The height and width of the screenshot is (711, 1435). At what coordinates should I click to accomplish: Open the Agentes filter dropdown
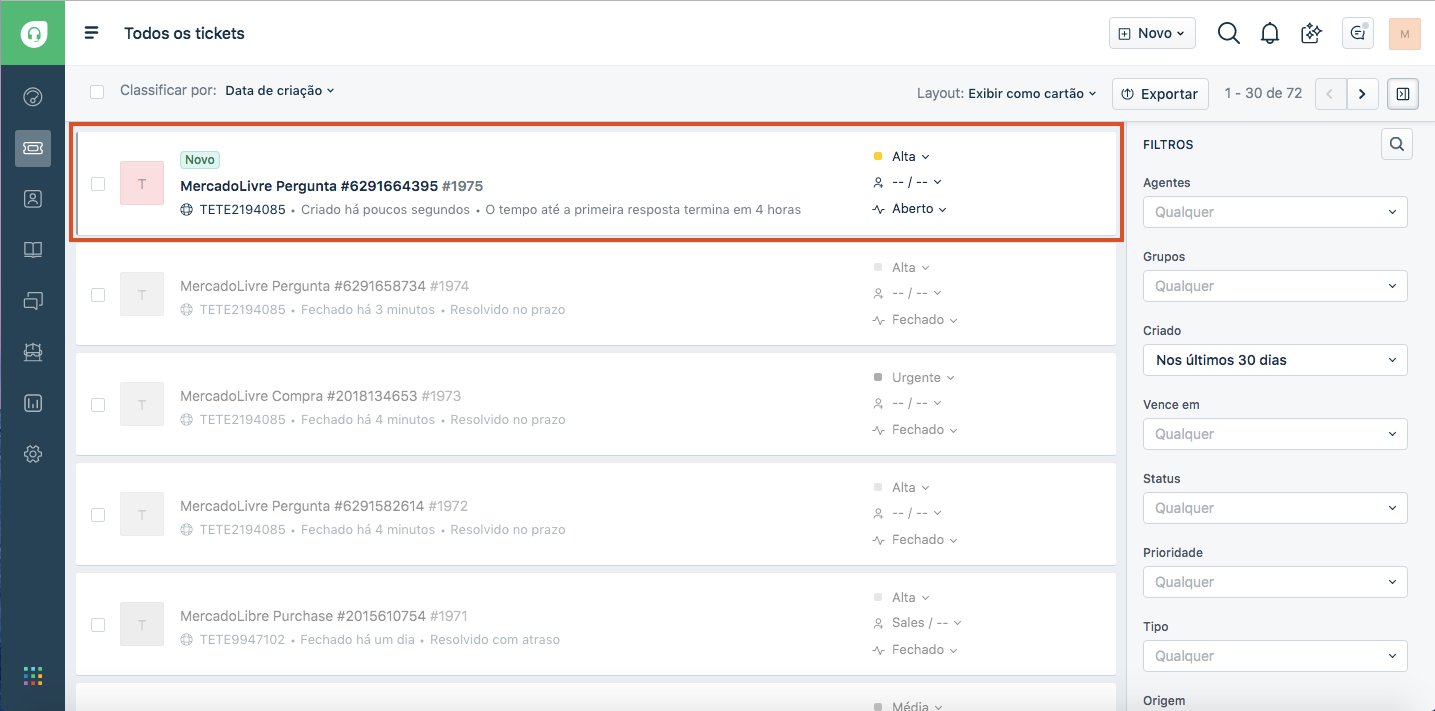pos(1275,212)
